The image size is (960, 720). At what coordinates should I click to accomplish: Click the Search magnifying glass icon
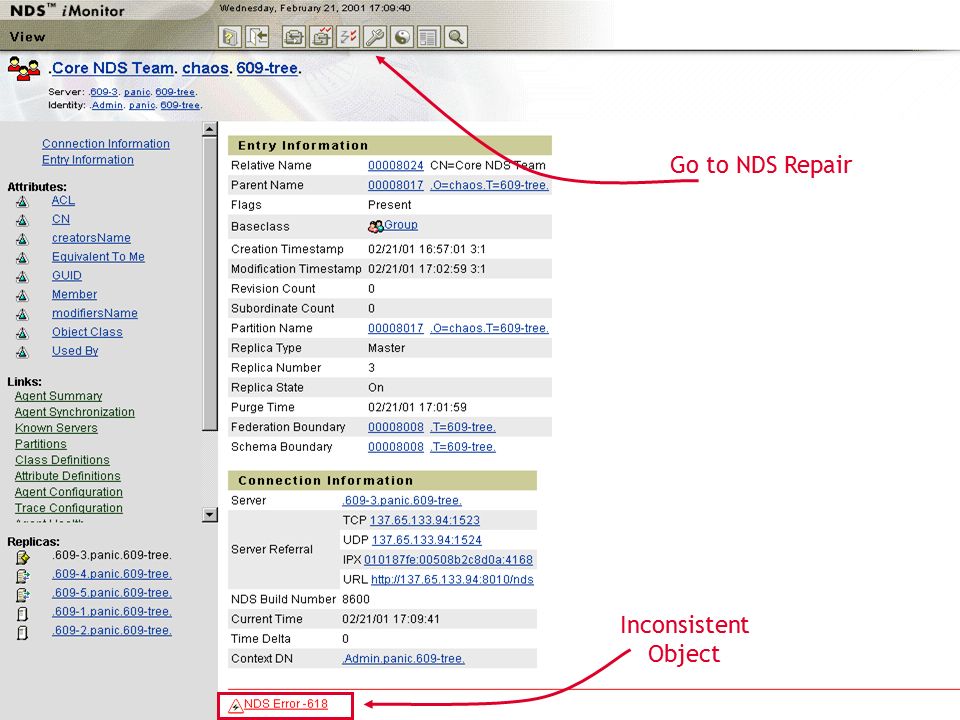click(x=456, y=37)
